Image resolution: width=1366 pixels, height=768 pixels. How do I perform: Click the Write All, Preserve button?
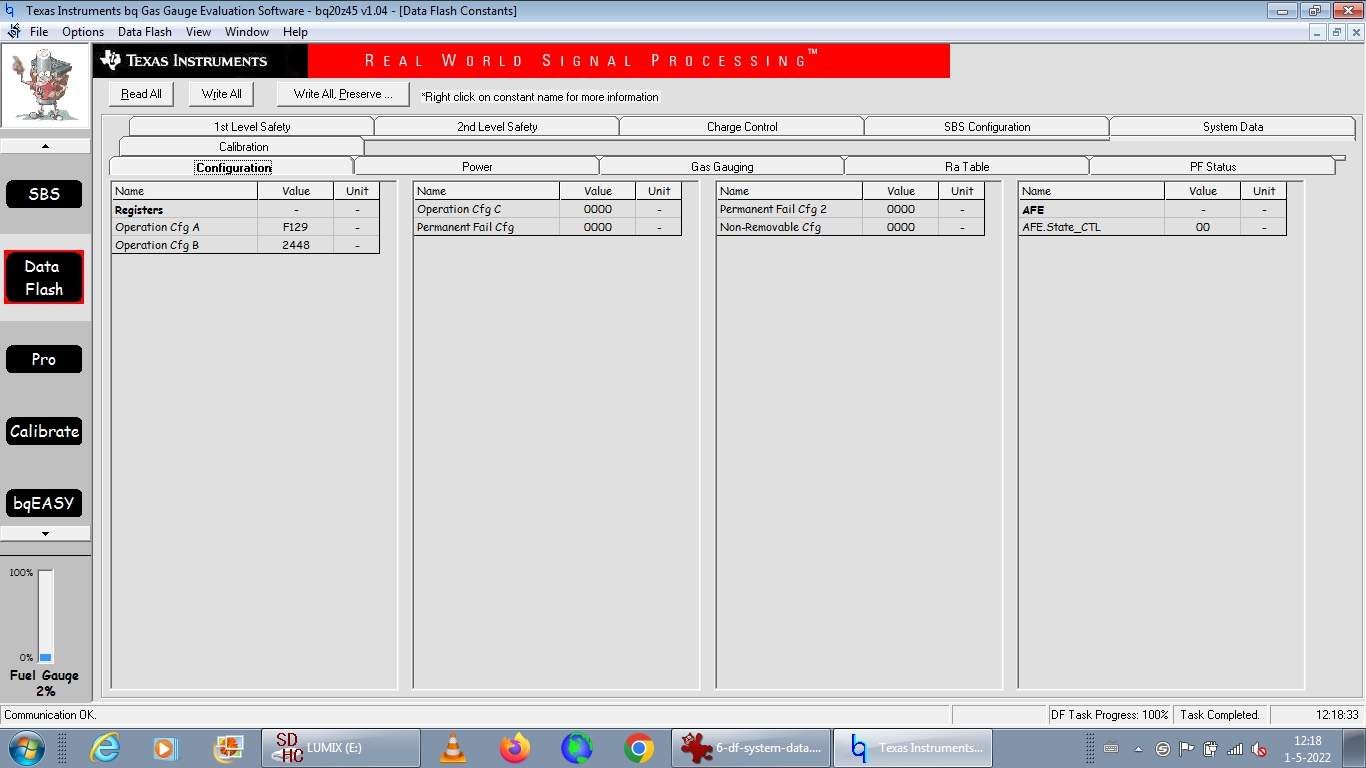[x=343, y=94]
